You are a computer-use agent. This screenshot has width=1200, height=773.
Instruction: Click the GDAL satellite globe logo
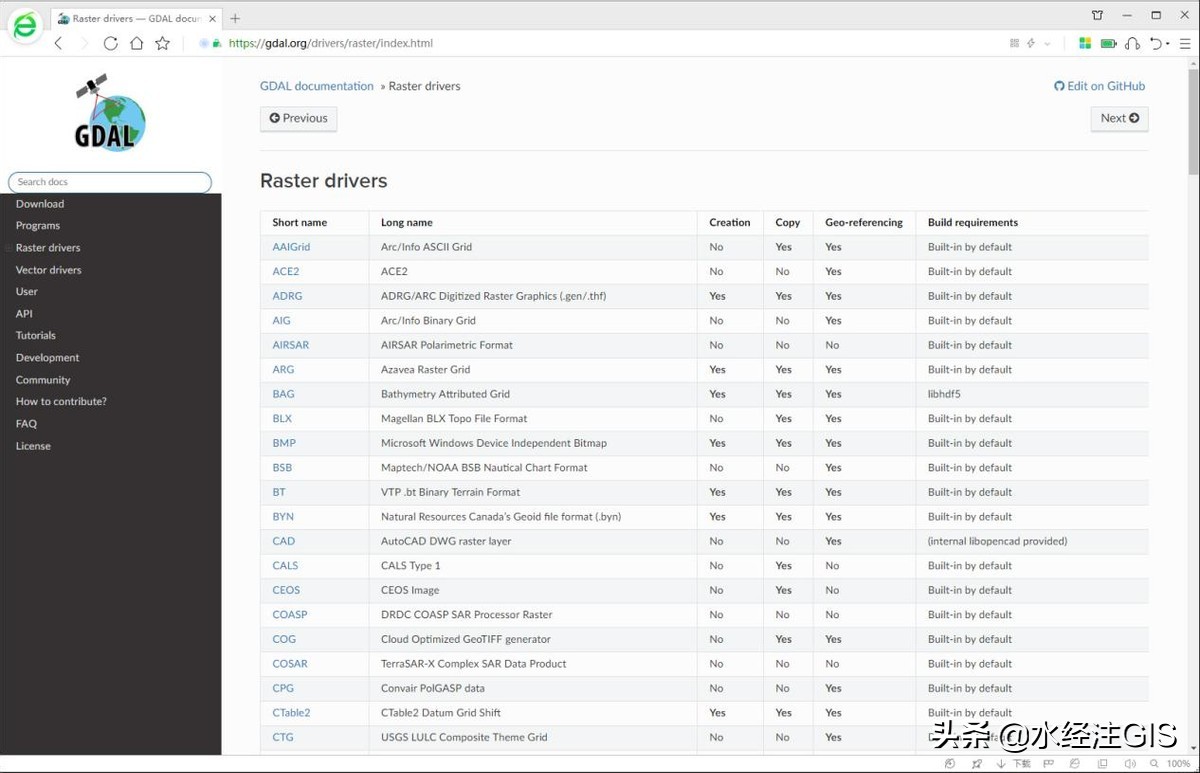point(110,113)
